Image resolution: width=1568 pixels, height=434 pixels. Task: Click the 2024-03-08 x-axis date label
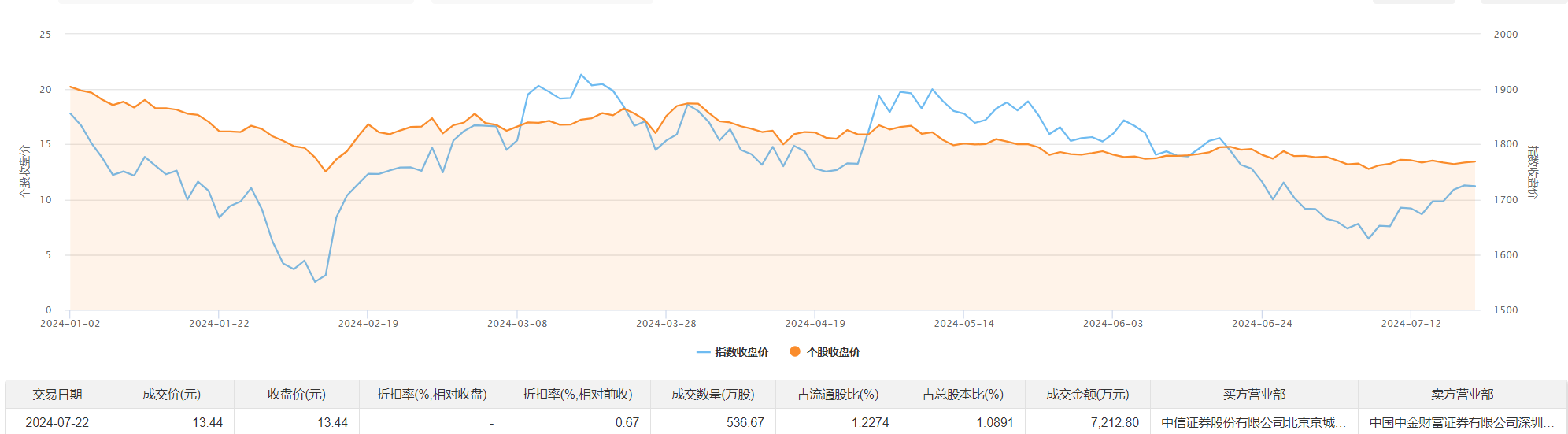click(517, 324)
